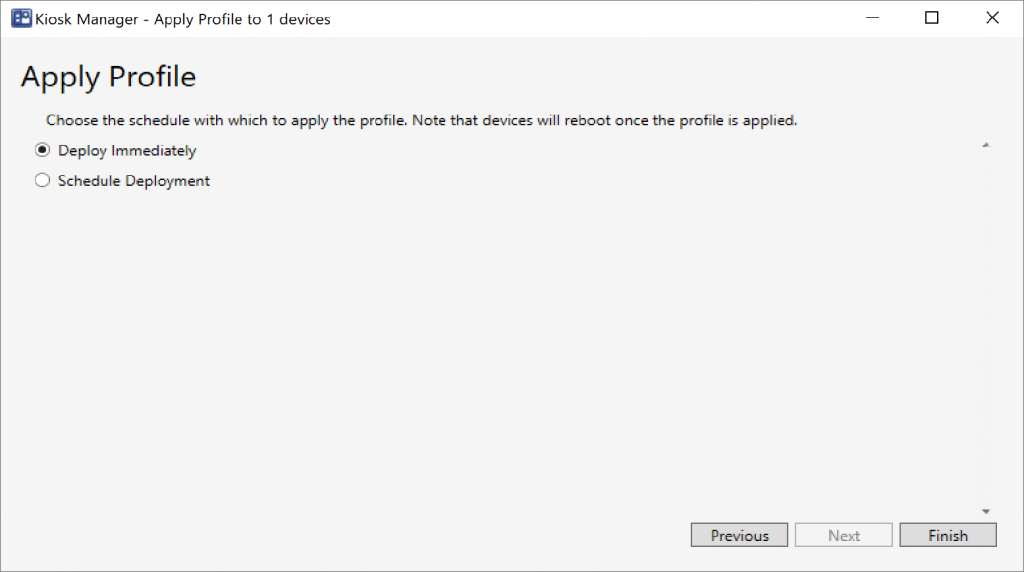This screenshot has height=572, width=1024.
Task: Maximize the Apply Profile window
Action: pos(932,18)
